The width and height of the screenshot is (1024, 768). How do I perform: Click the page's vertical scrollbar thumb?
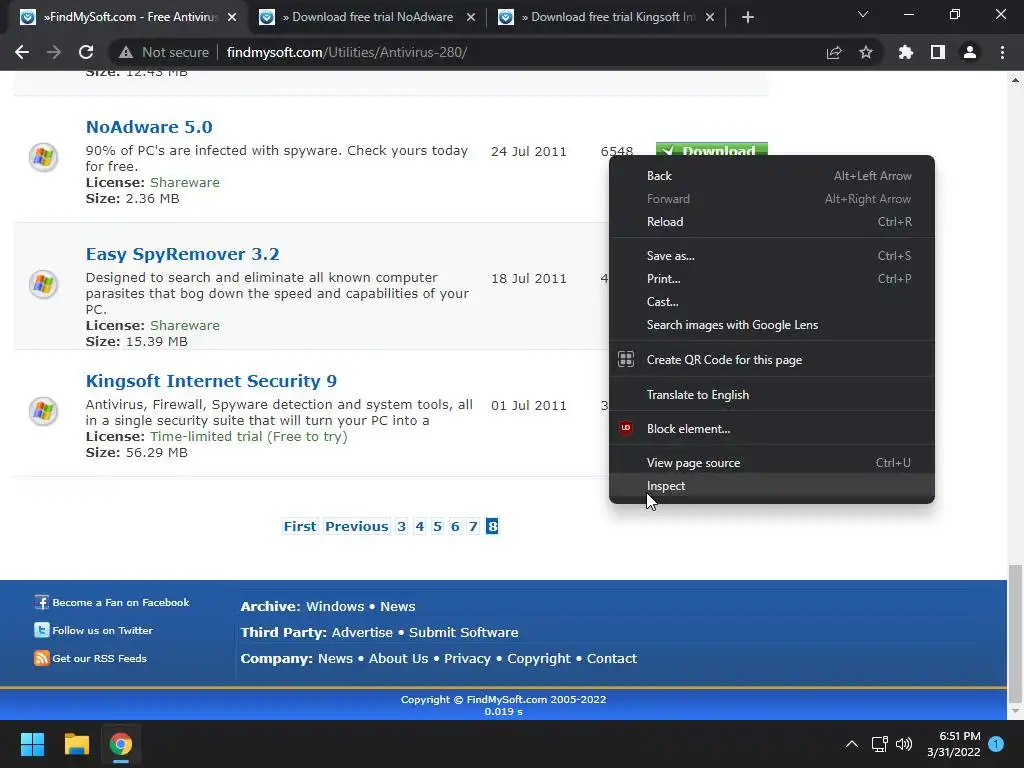point(1016,632)
